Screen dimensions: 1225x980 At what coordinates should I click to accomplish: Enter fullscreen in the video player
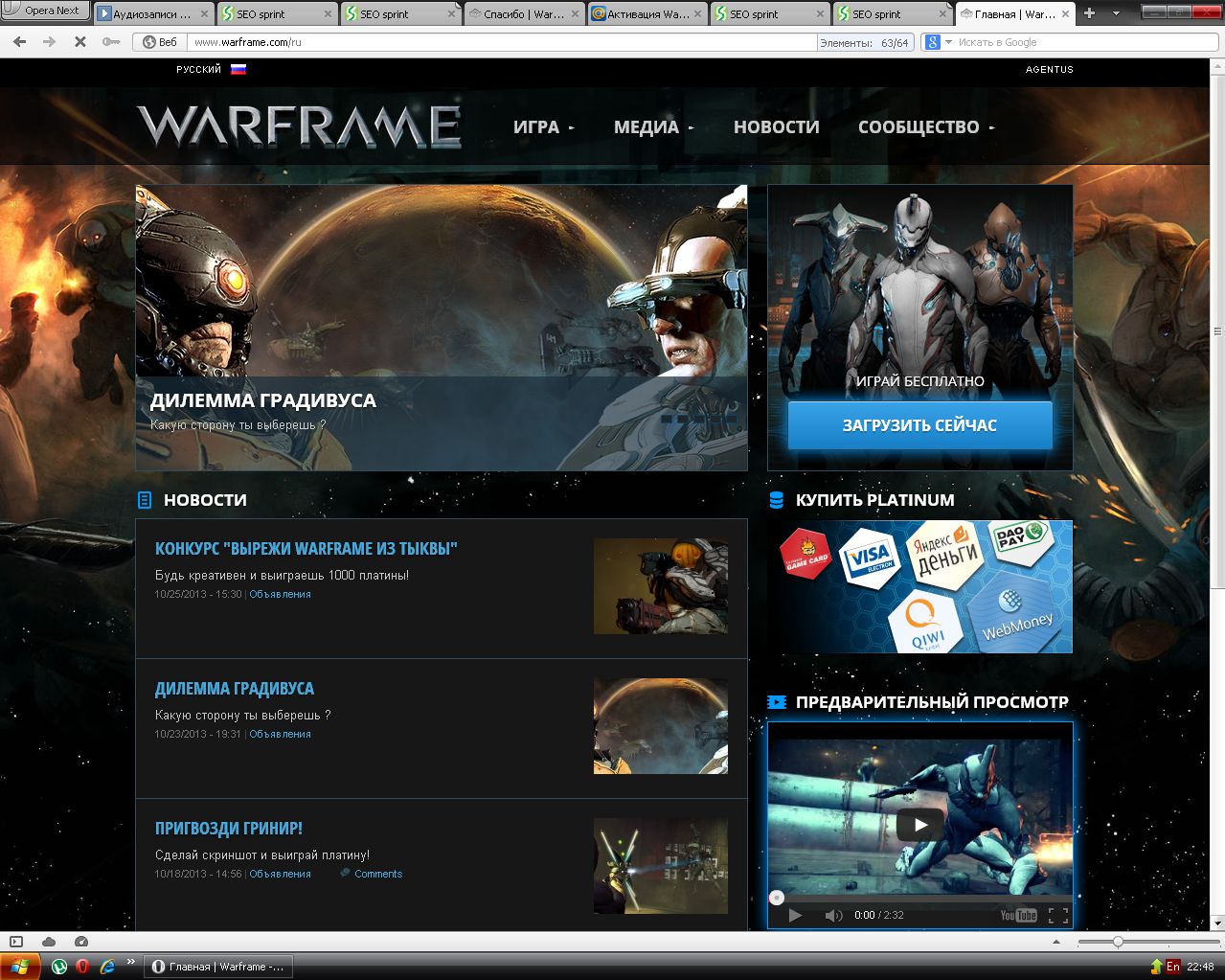1058,915
